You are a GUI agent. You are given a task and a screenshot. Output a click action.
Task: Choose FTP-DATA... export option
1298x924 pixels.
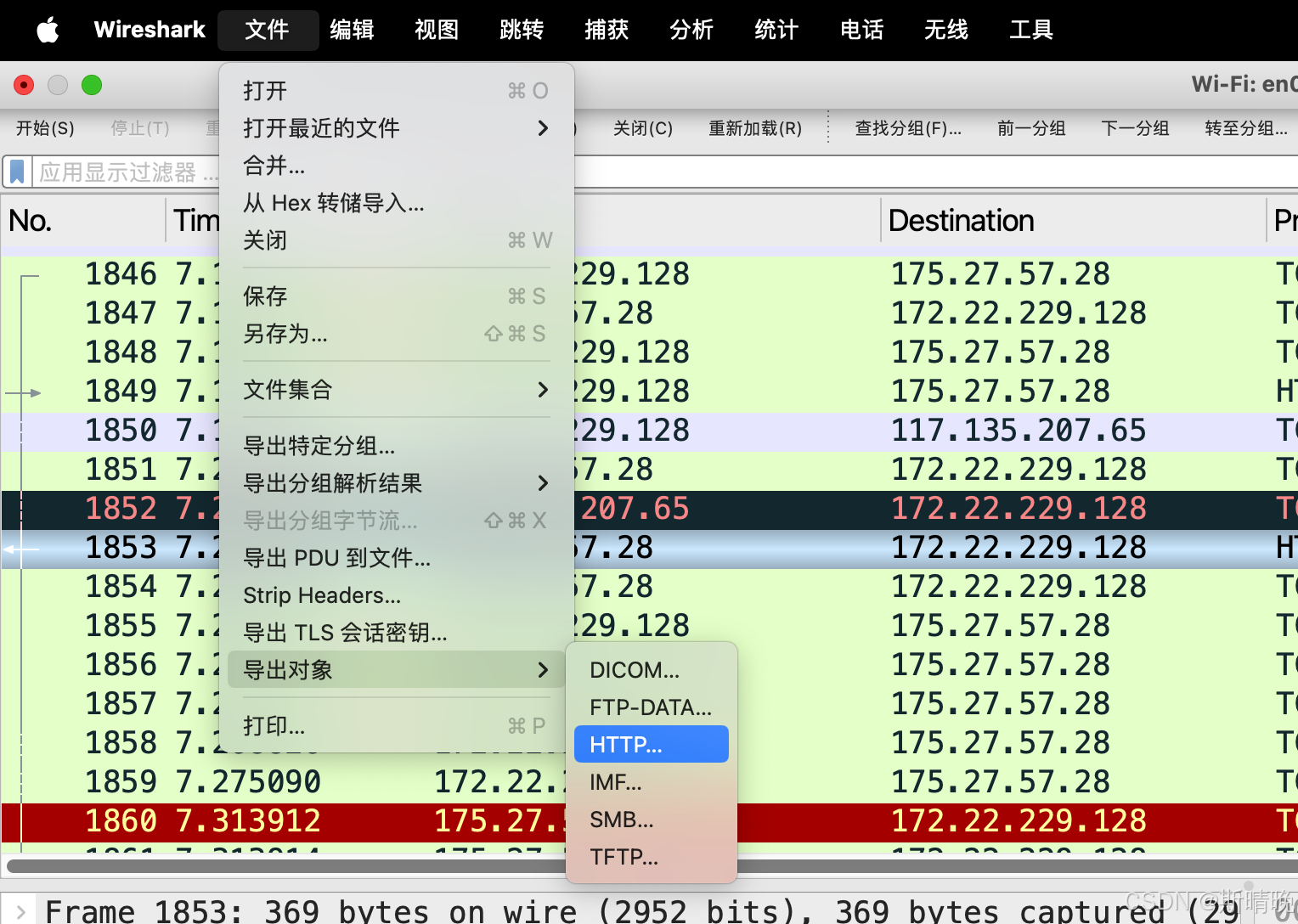(652, 707)
